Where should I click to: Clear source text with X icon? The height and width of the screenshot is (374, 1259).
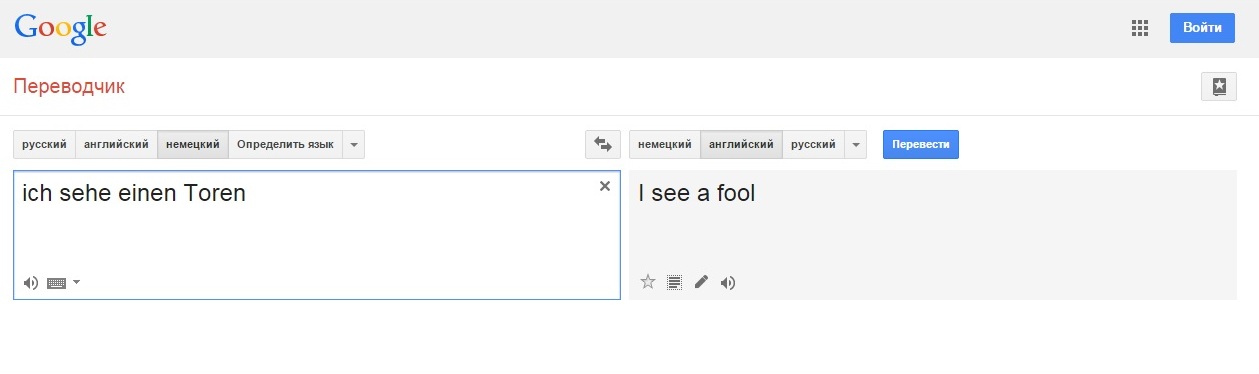(x=605, y=186)
